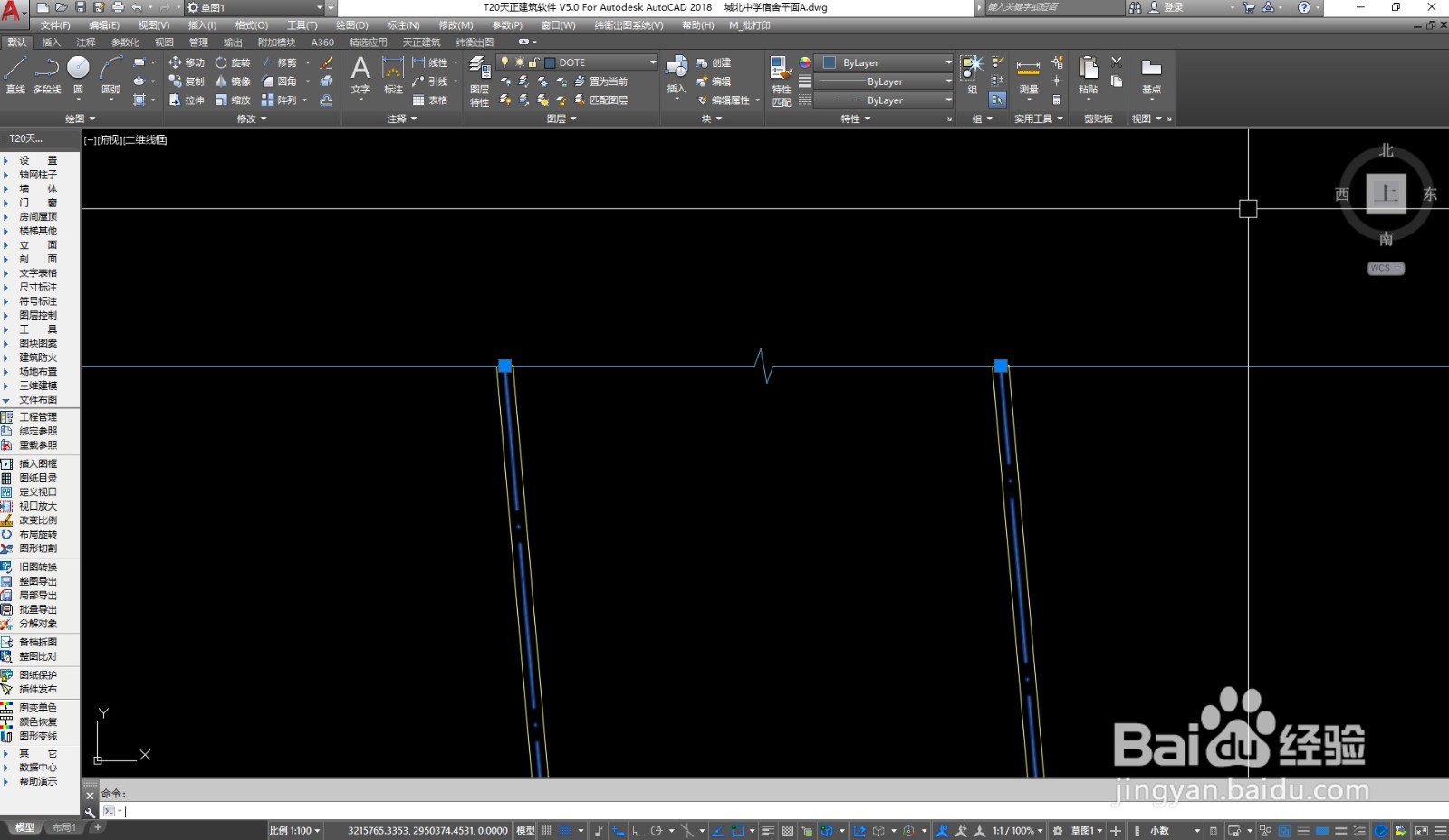Click 匹配图层 button

click(601, 100)
